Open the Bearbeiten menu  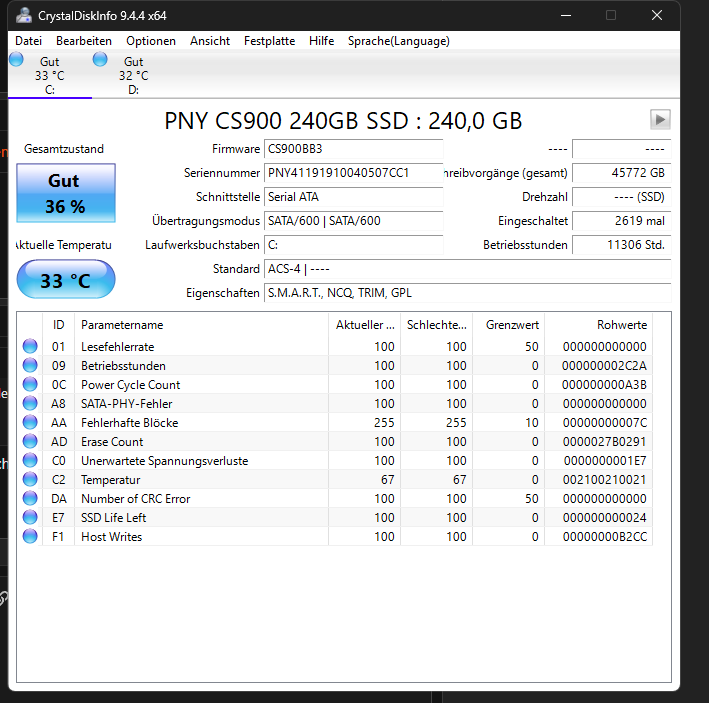pos(84,41)
